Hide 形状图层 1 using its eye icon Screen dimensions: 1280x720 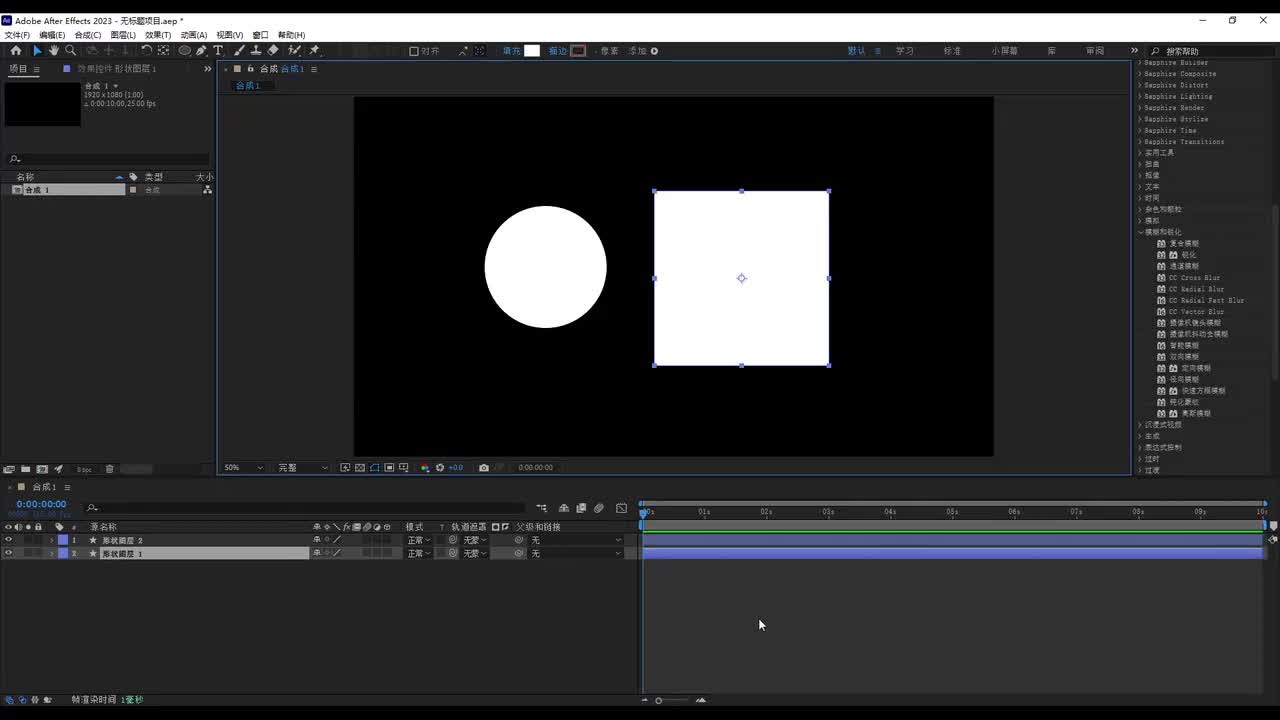click(9, 553)
